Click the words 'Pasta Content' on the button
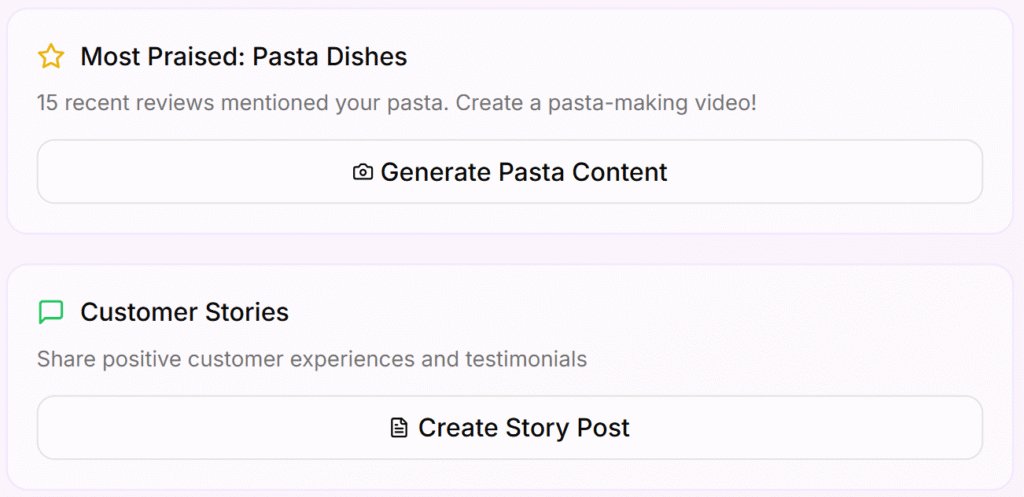Screen dimensions: 1024x497 tap(582, 172)
